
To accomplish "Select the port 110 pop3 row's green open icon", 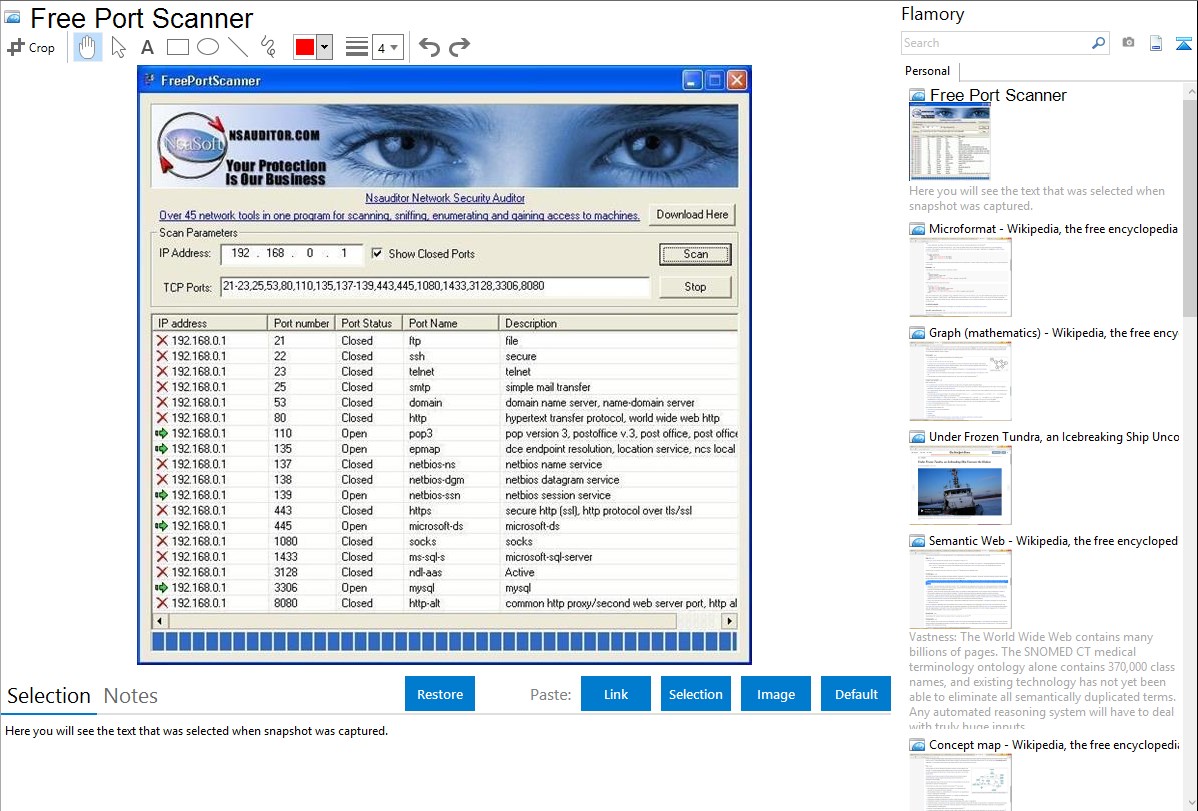I will 161,433.
